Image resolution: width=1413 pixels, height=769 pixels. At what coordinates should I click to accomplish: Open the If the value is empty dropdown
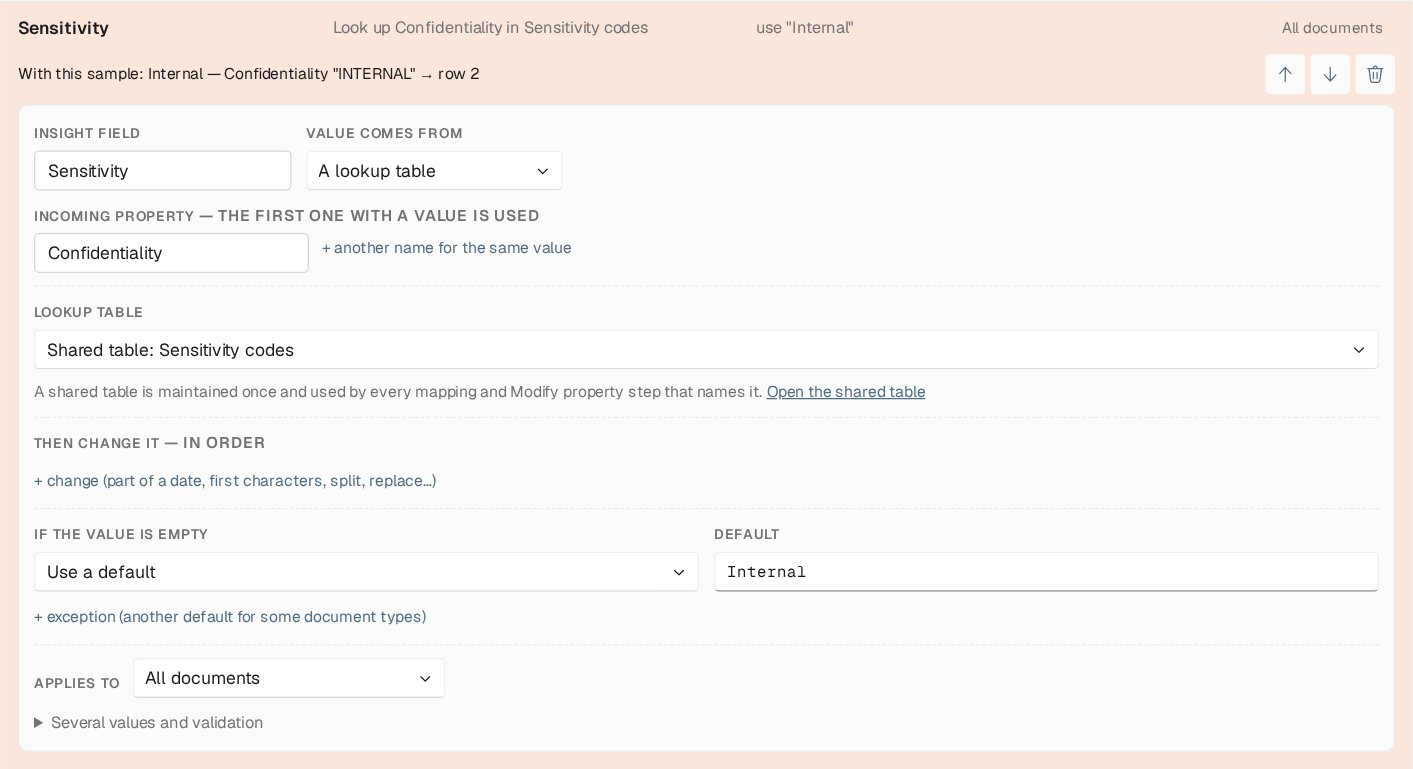[366, 572]
